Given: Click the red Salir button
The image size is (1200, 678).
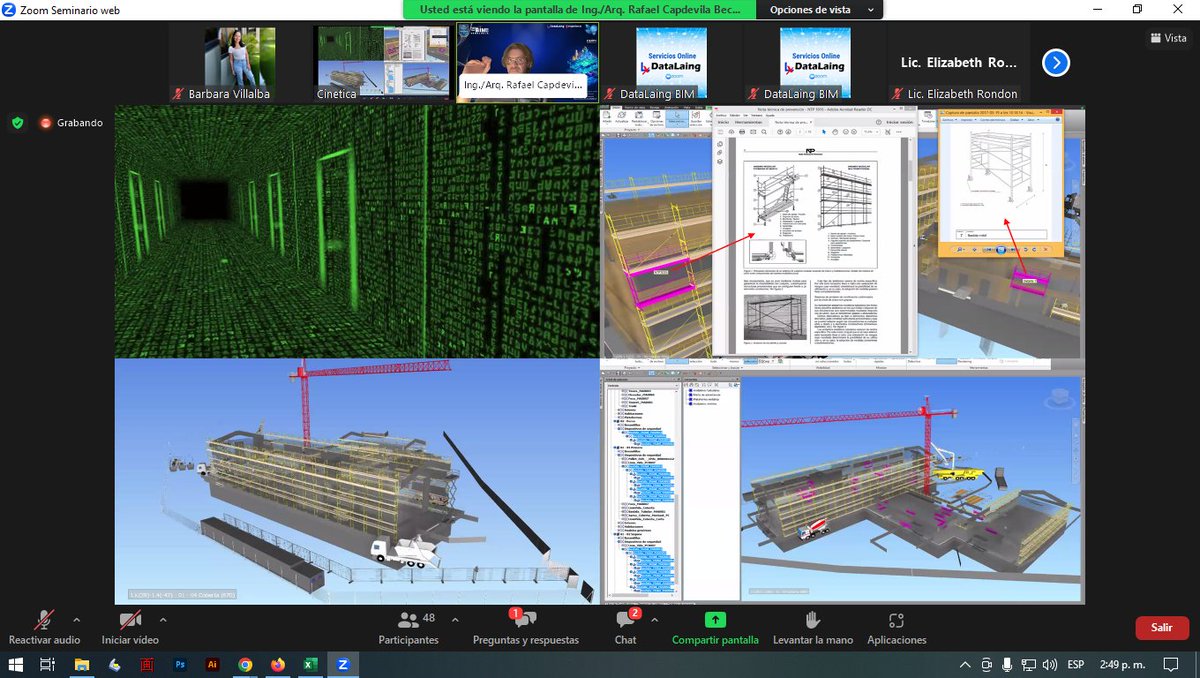Looking at the screenshot, I should [1162, 627].
